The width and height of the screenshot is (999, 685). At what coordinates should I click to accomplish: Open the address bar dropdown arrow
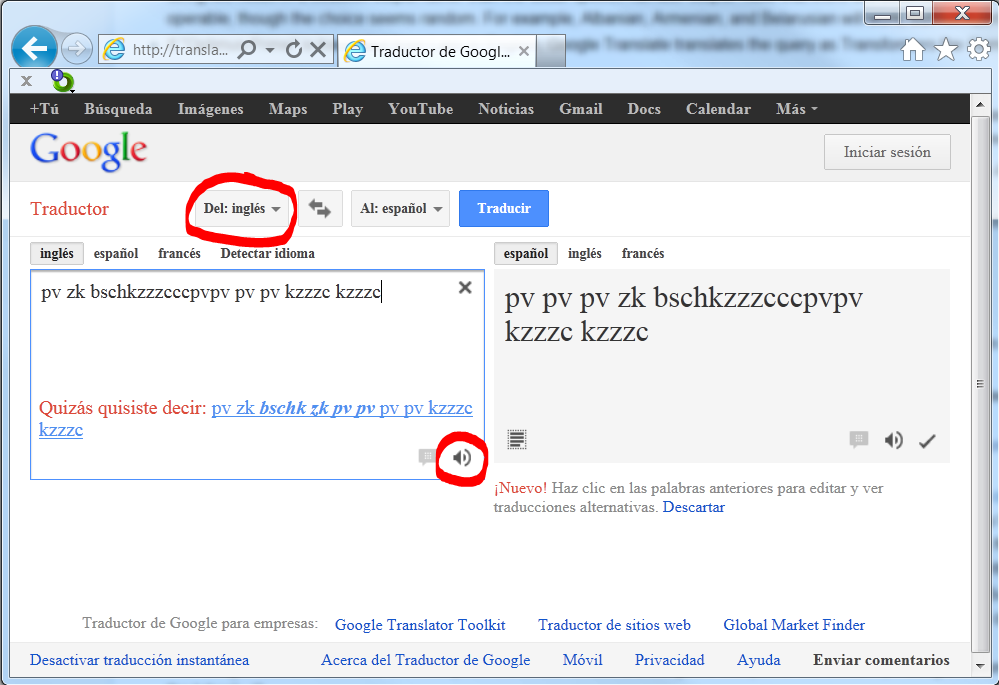click(270, 50)
